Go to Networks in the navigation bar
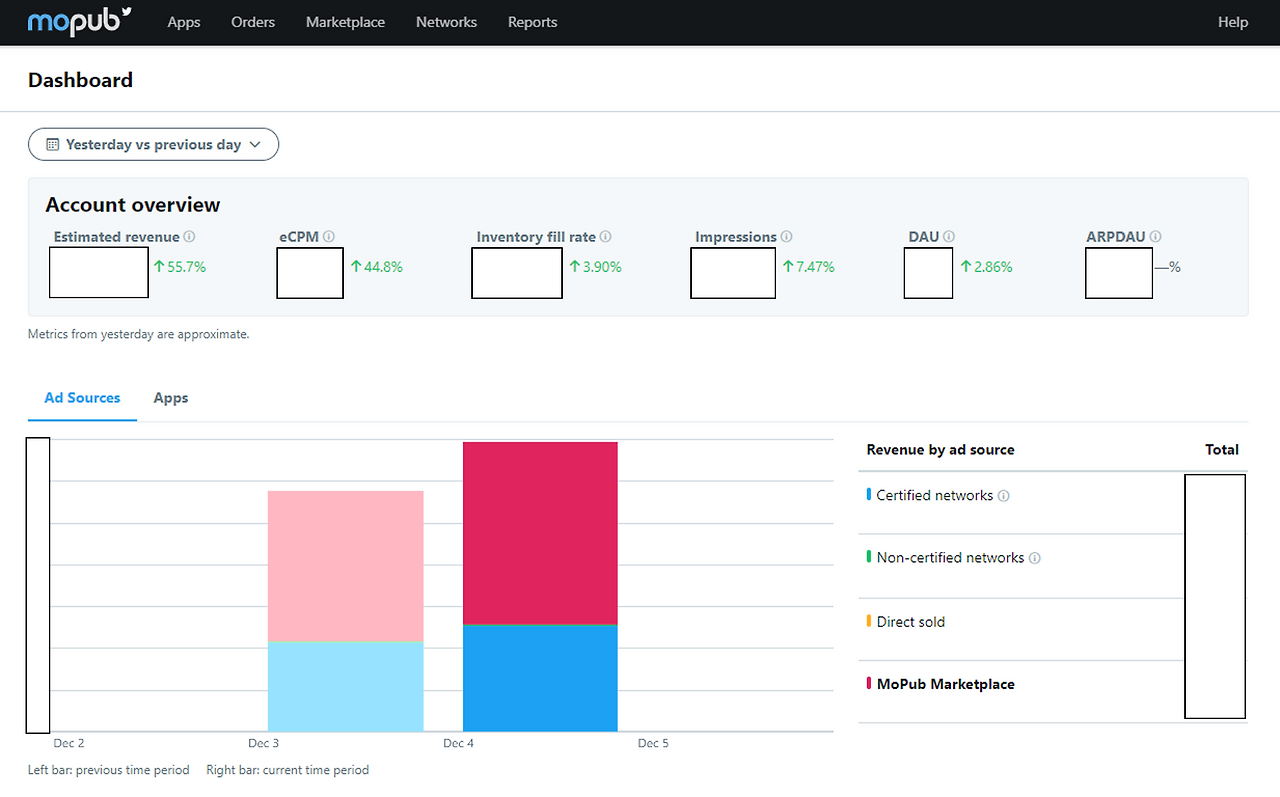1280x797 pixels. 446,22
